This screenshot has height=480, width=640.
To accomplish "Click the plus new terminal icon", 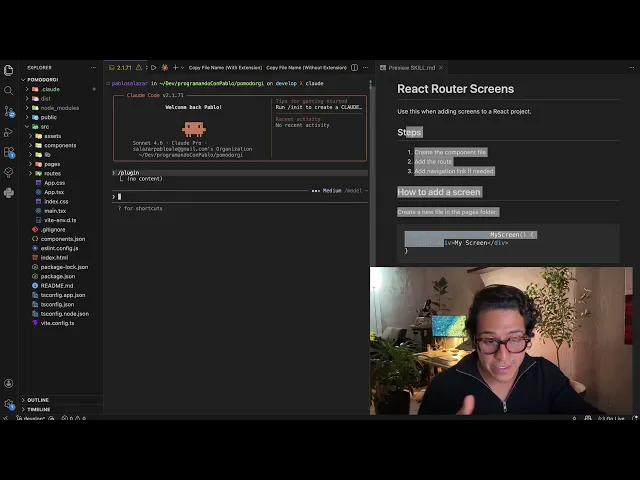I will [176, 68].
